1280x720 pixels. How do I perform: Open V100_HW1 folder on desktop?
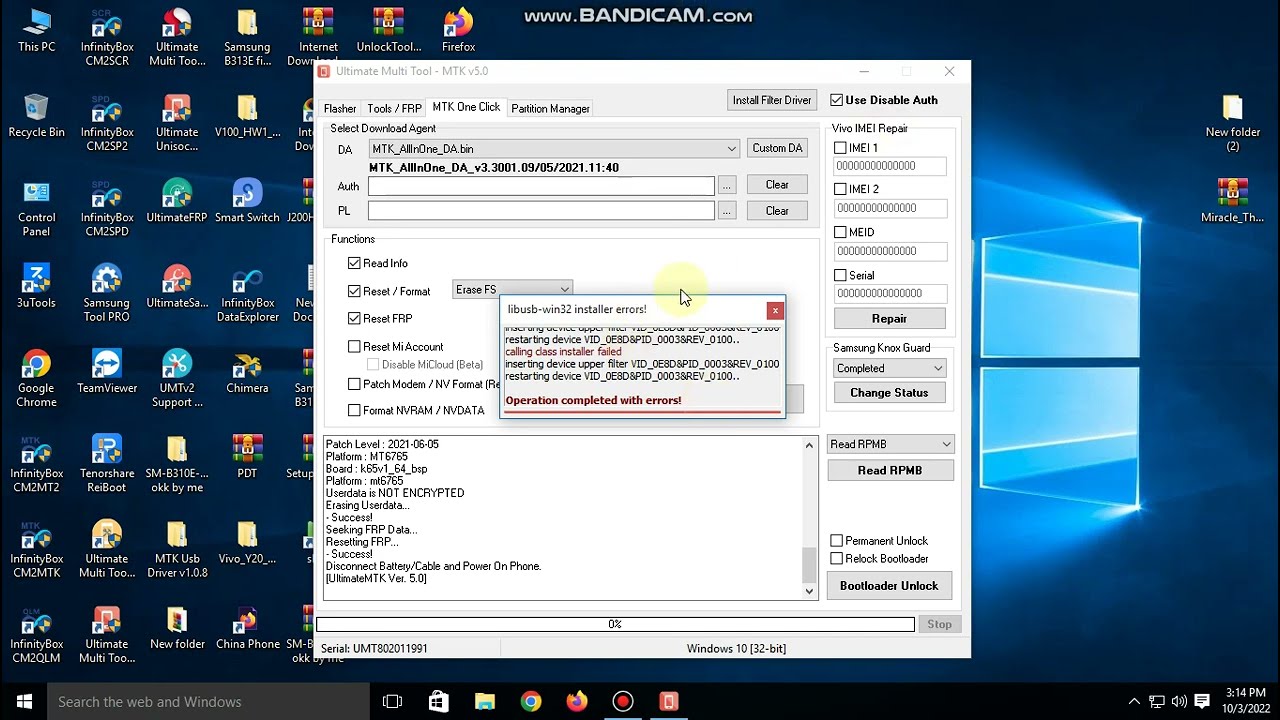click(247, 117)
